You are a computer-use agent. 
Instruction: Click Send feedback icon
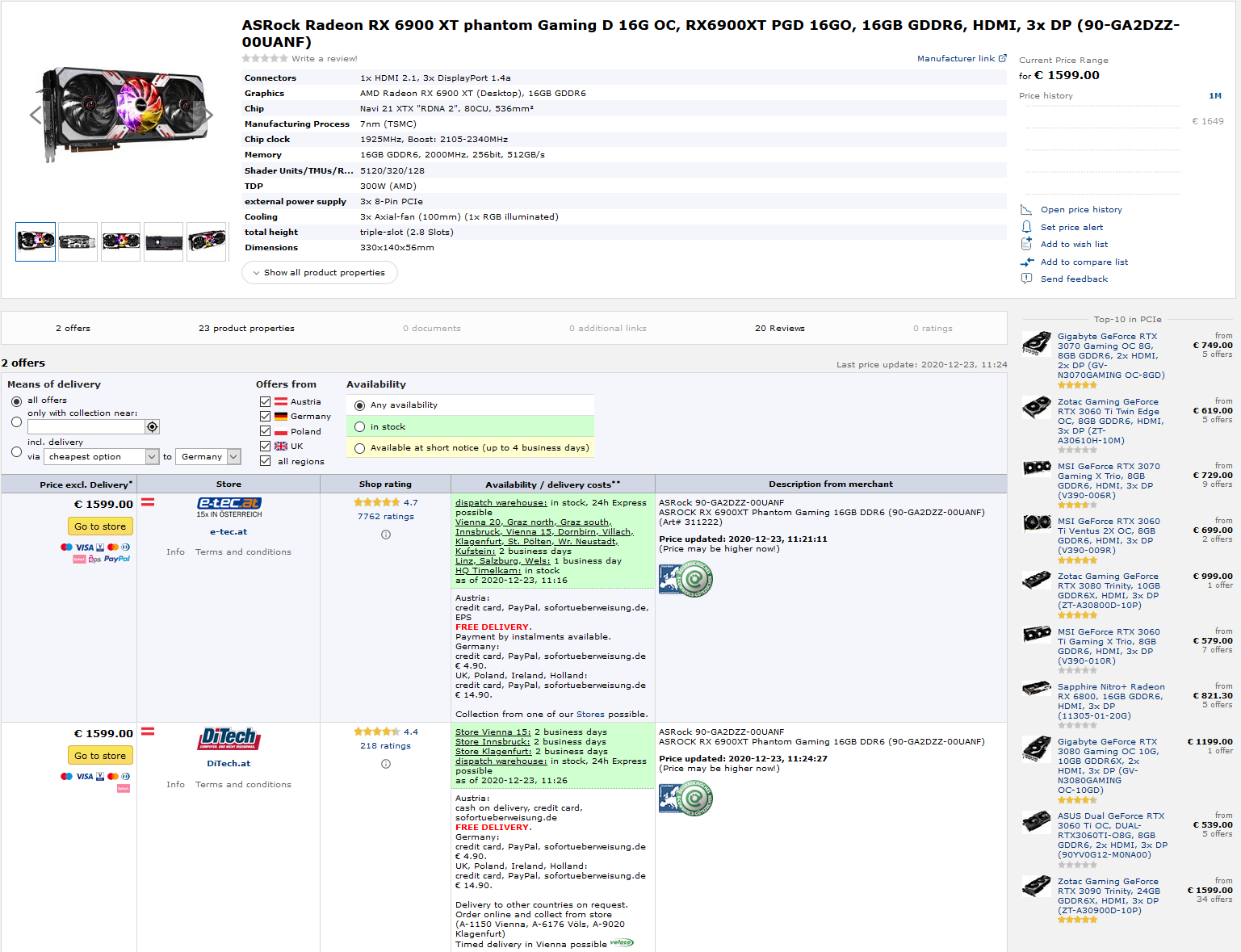(1026, 279)
